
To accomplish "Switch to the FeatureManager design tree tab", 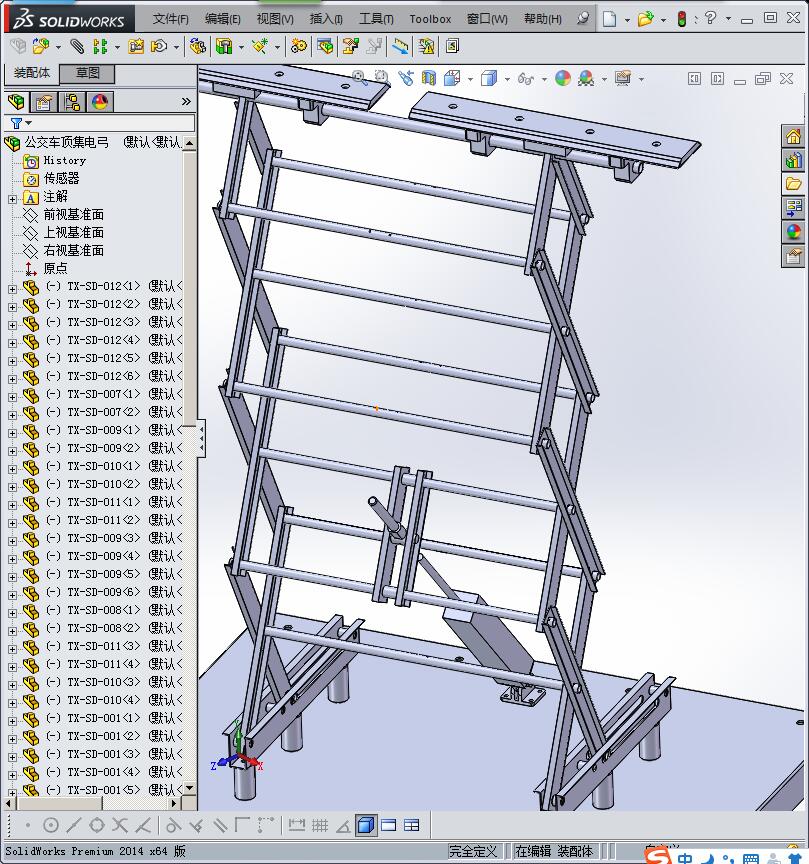I will tap(17, 102).
